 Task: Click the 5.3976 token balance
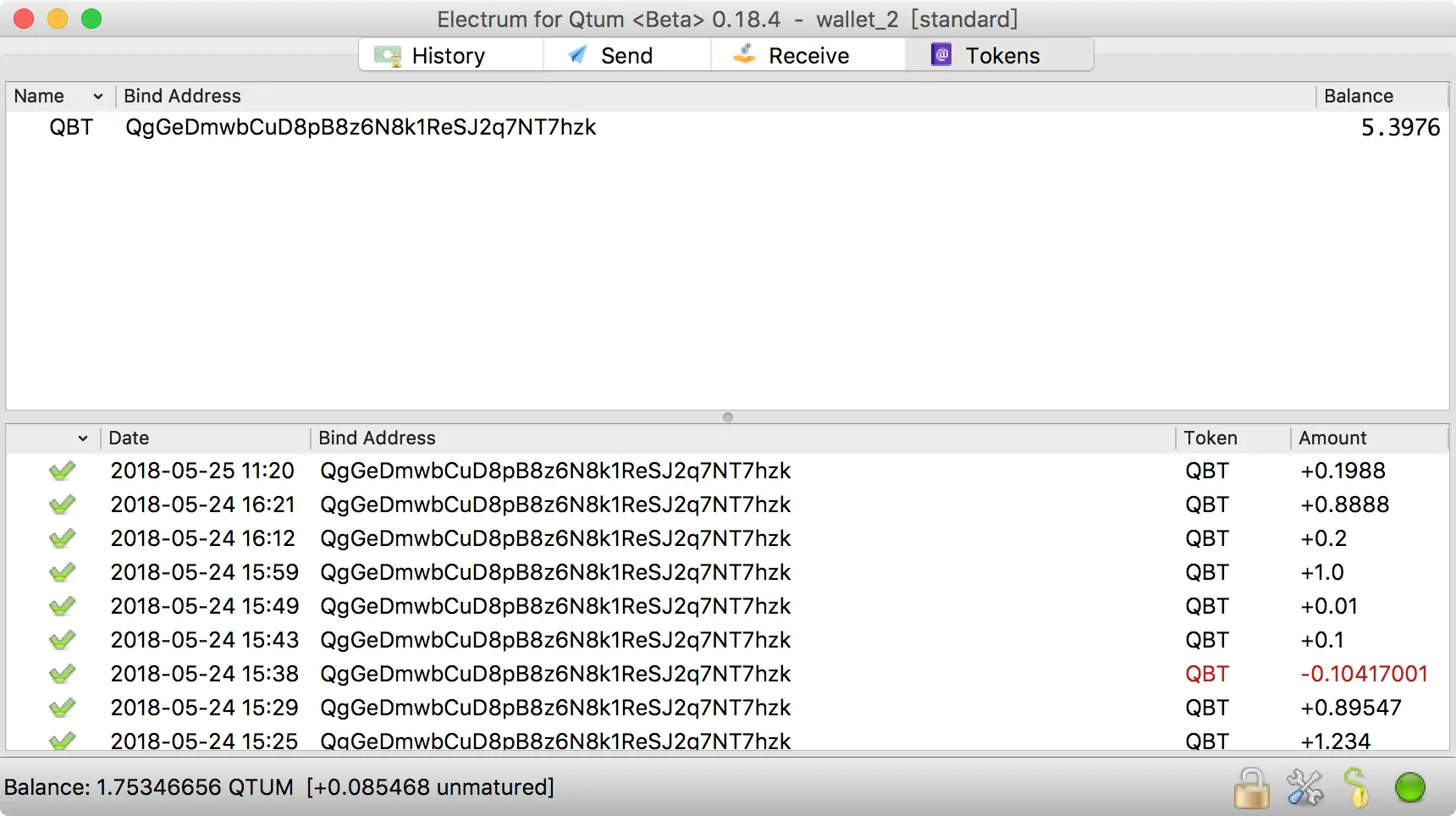1400,128
